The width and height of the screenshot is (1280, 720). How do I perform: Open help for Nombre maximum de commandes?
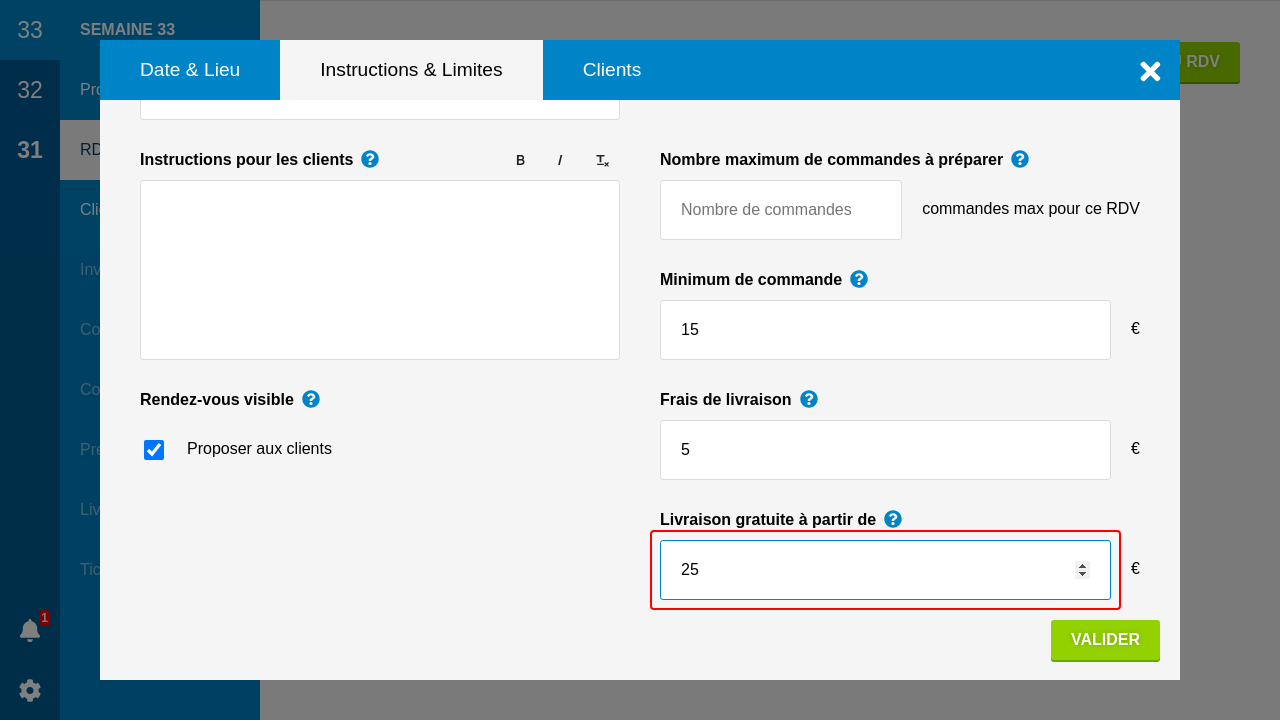[x=1020, y=159]
